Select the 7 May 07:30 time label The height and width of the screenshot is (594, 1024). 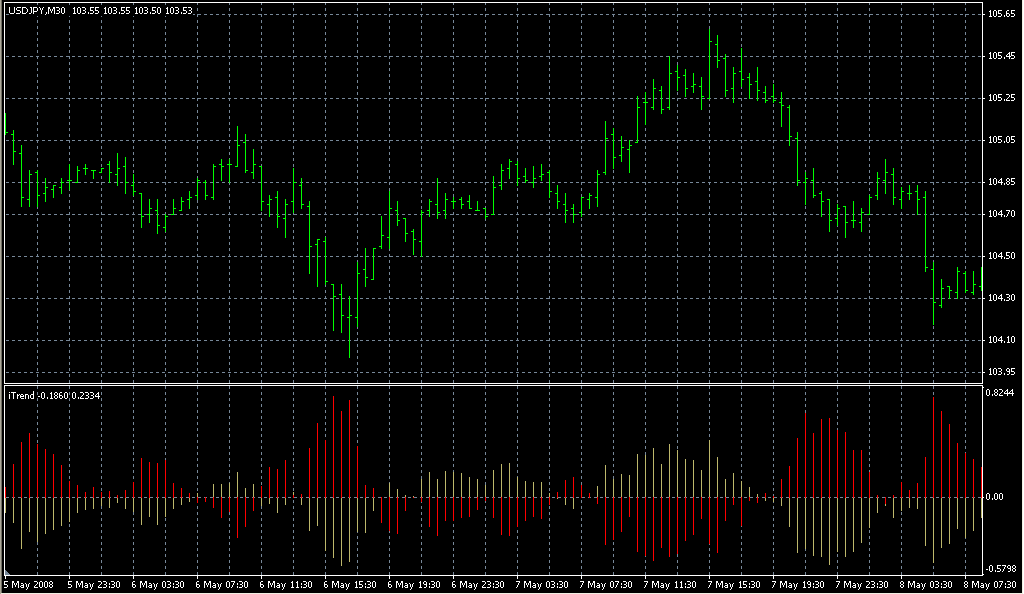[606, 585]
